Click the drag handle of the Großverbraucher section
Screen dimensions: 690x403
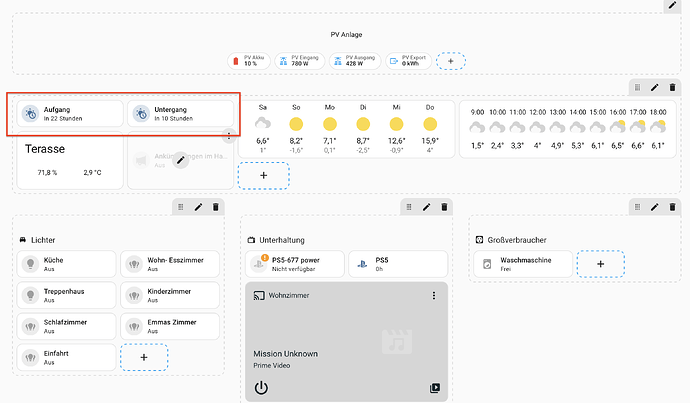click(x=634, y=207)
